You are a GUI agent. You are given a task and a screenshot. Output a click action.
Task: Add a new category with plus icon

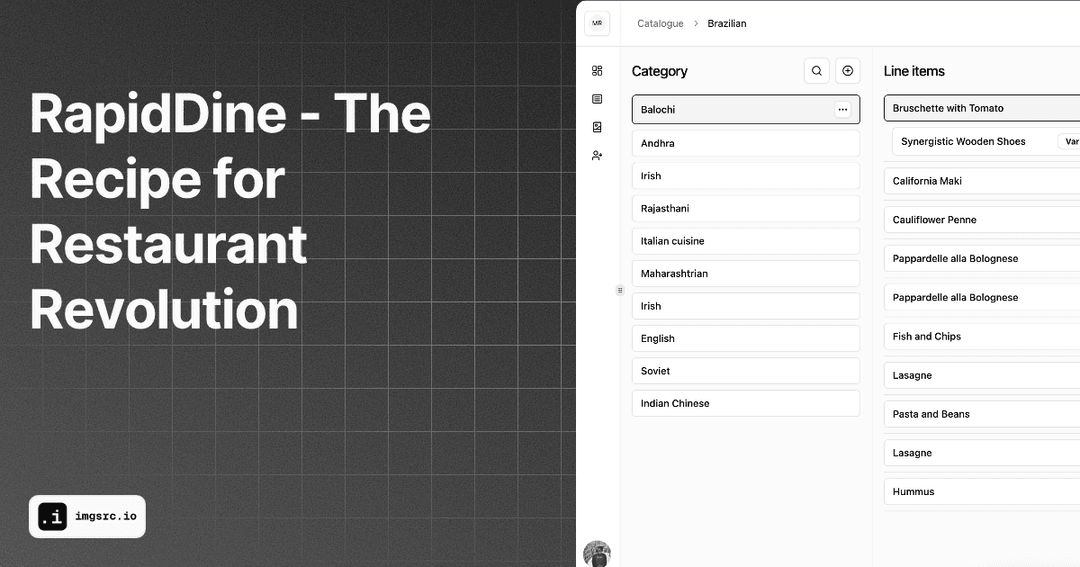tap(848, 71)
